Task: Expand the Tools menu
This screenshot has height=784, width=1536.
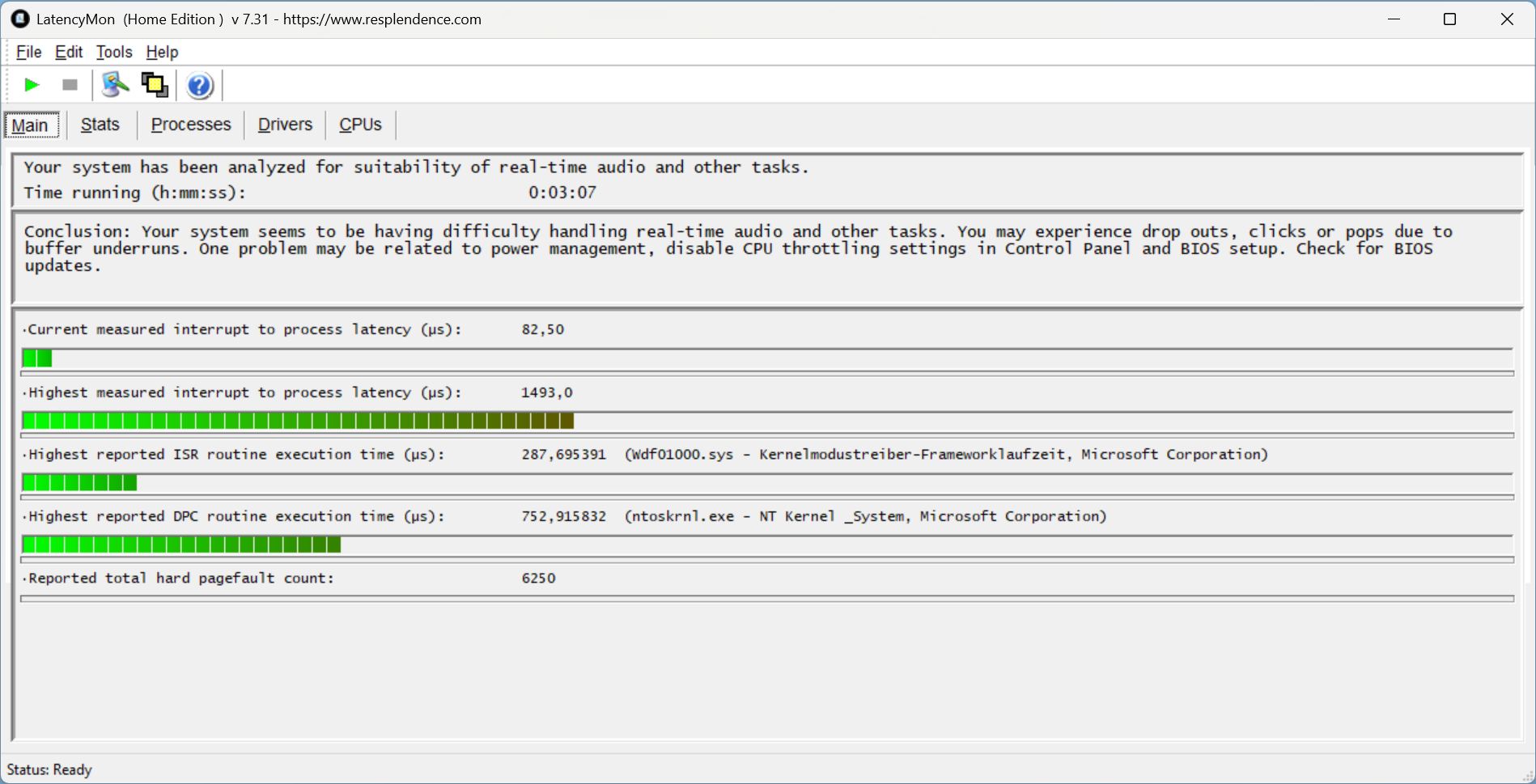Action: (114, 52)
